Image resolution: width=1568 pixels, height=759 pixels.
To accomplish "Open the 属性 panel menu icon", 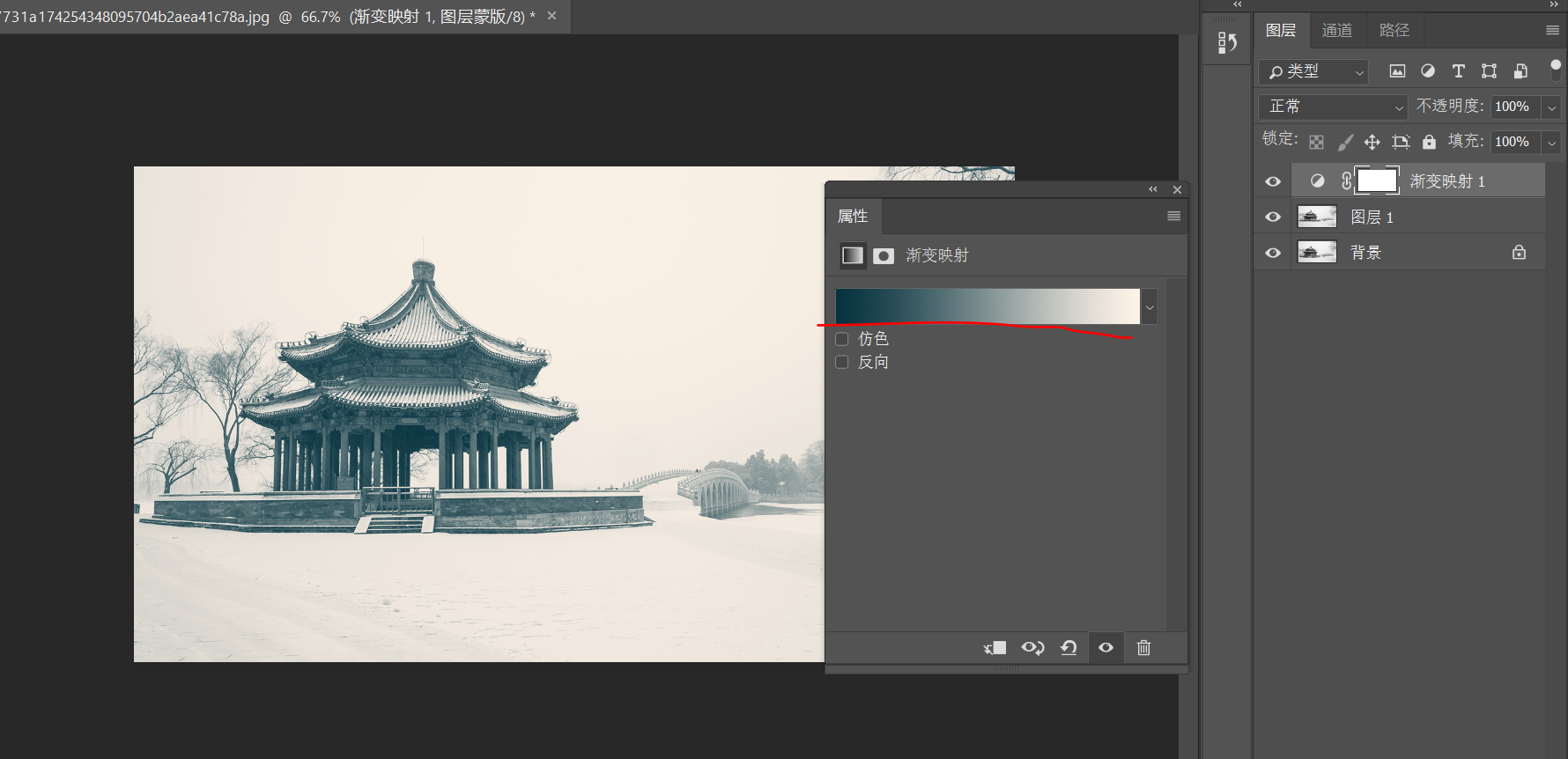I will [x=1173, y=217].
